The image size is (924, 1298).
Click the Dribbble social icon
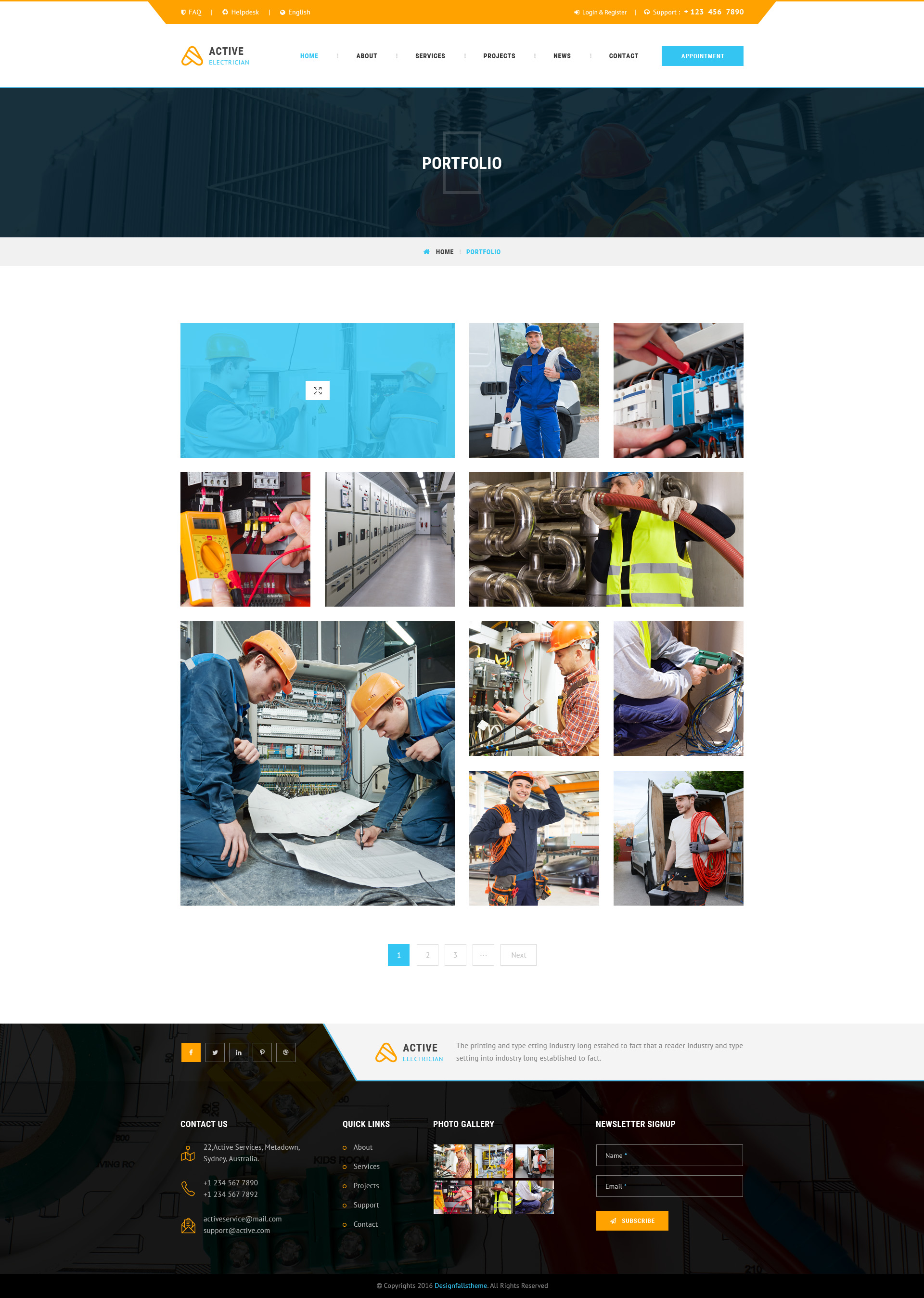point(285,1052)
